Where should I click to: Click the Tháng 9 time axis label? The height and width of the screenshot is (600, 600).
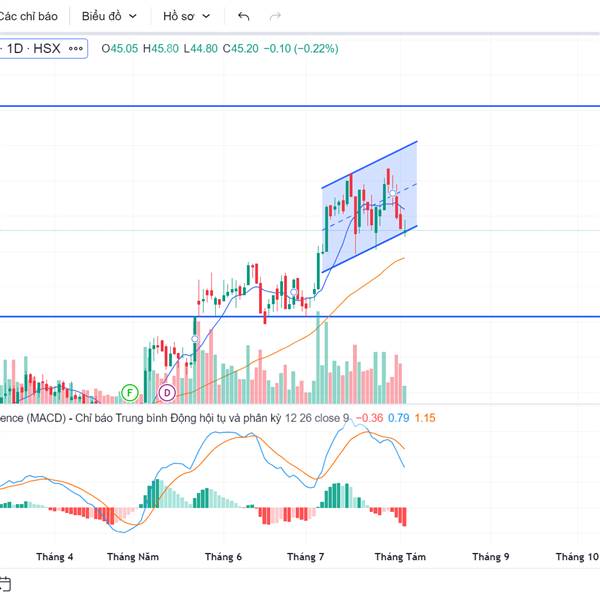491,557
